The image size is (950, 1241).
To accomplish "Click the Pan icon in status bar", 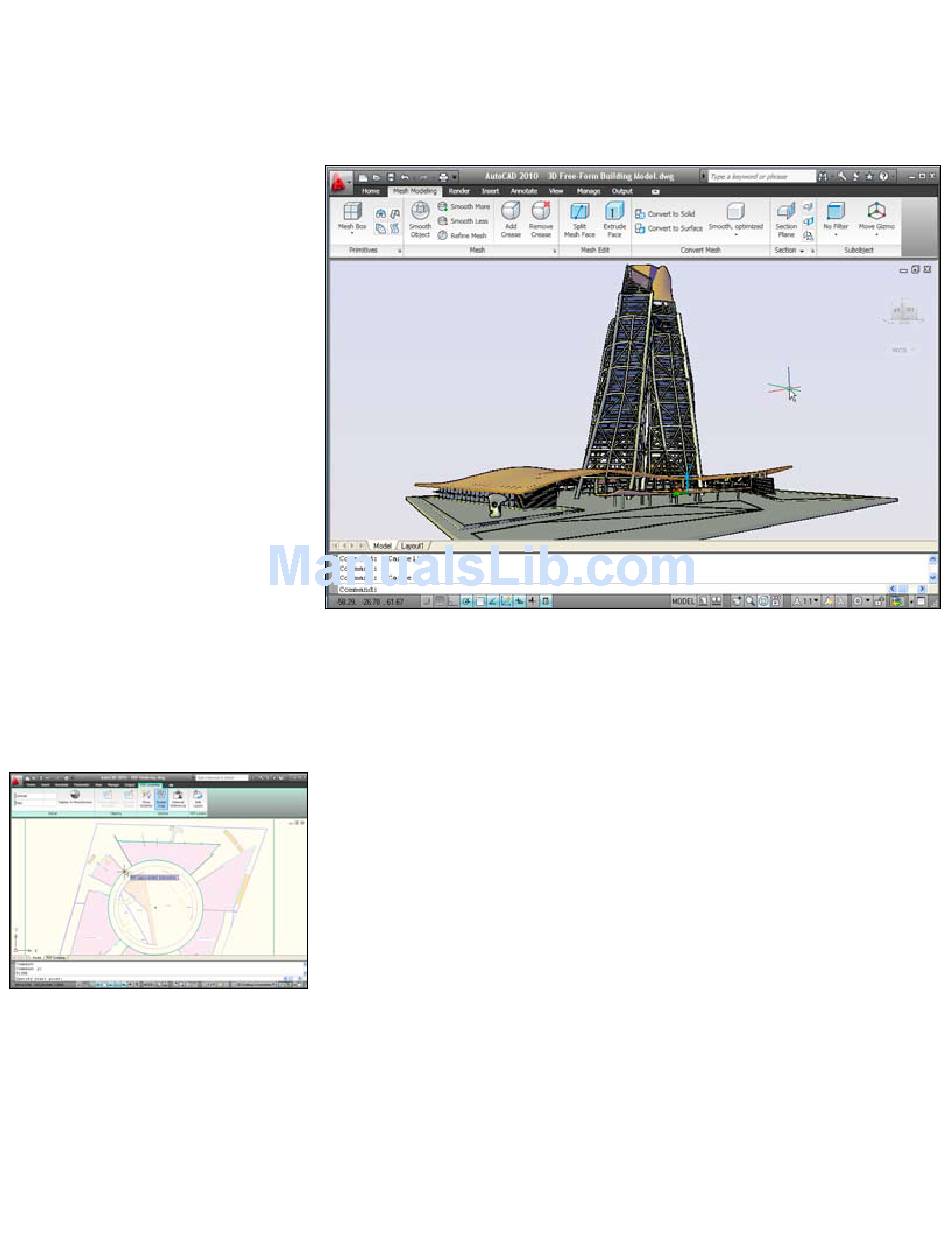I will click(737, 603).
